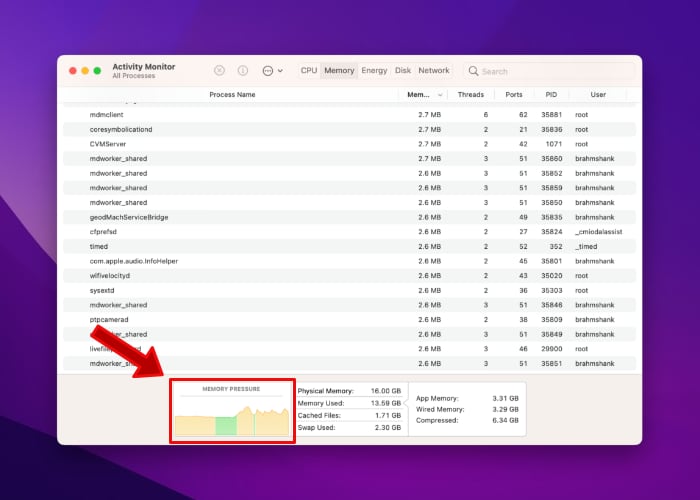The width and height of the screenshot is (700, 500).
Task: Sort by Process Name column header
Action: [232, 95]
